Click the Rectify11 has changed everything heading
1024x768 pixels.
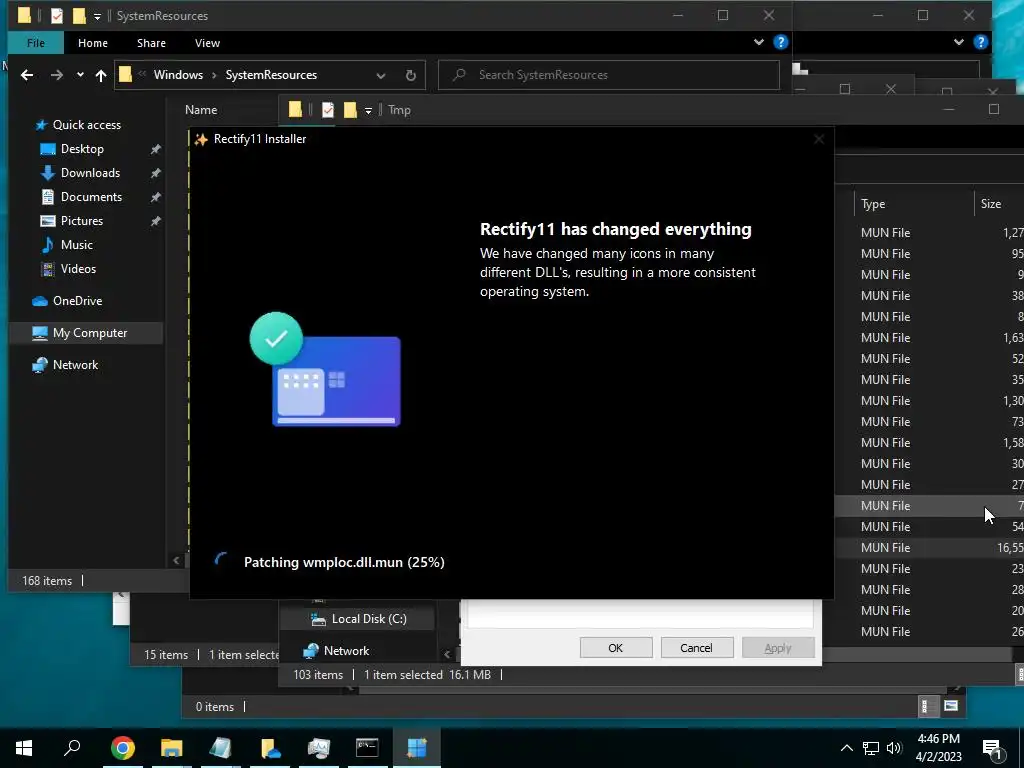[x=616, y=229]
